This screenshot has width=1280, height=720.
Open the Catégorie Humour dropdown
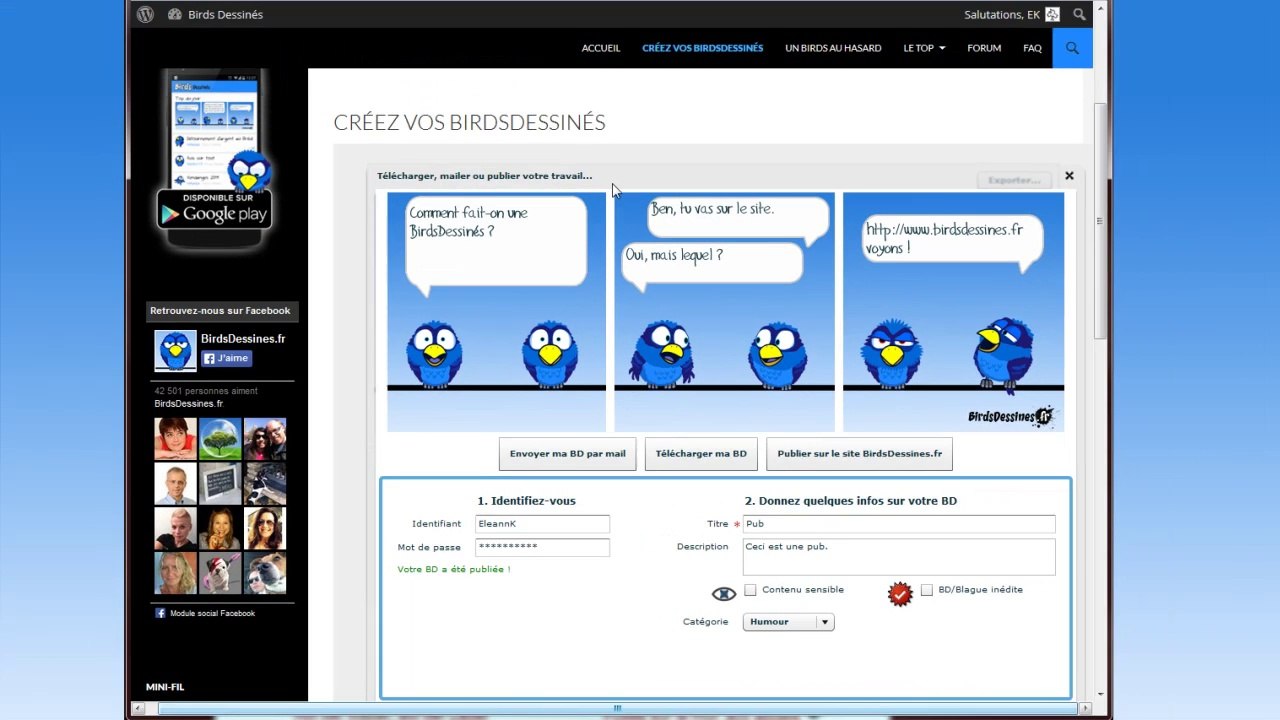(788, 622)
